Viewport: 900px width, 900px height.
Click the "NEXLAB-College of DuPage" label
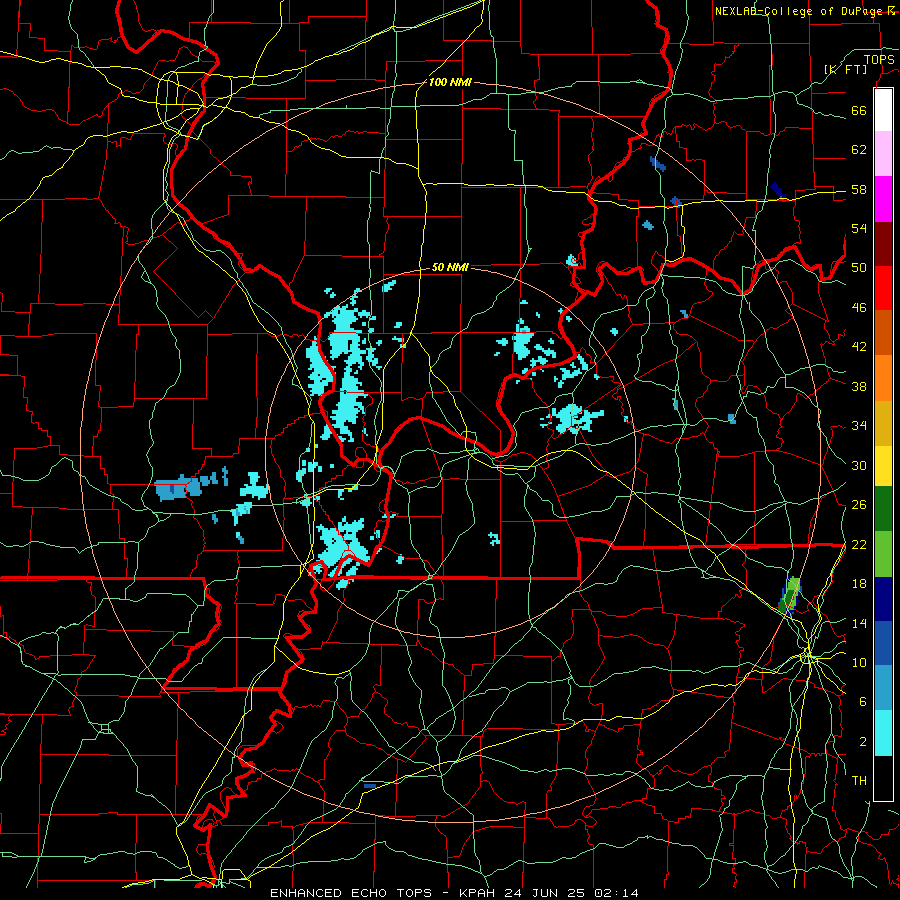click(799, 11)
